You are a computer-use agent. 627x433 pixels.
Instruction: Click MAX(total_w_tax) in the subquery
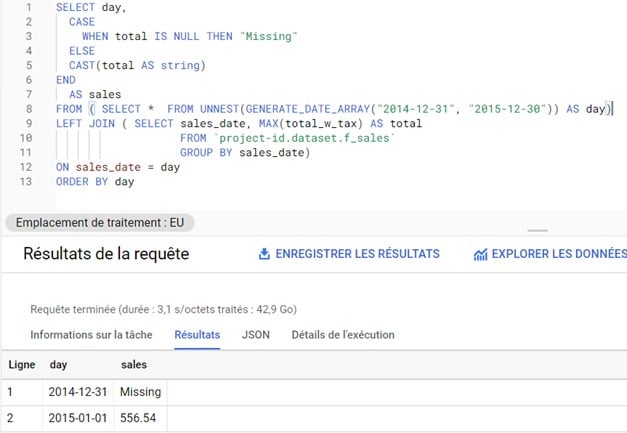tap(311, 124)
